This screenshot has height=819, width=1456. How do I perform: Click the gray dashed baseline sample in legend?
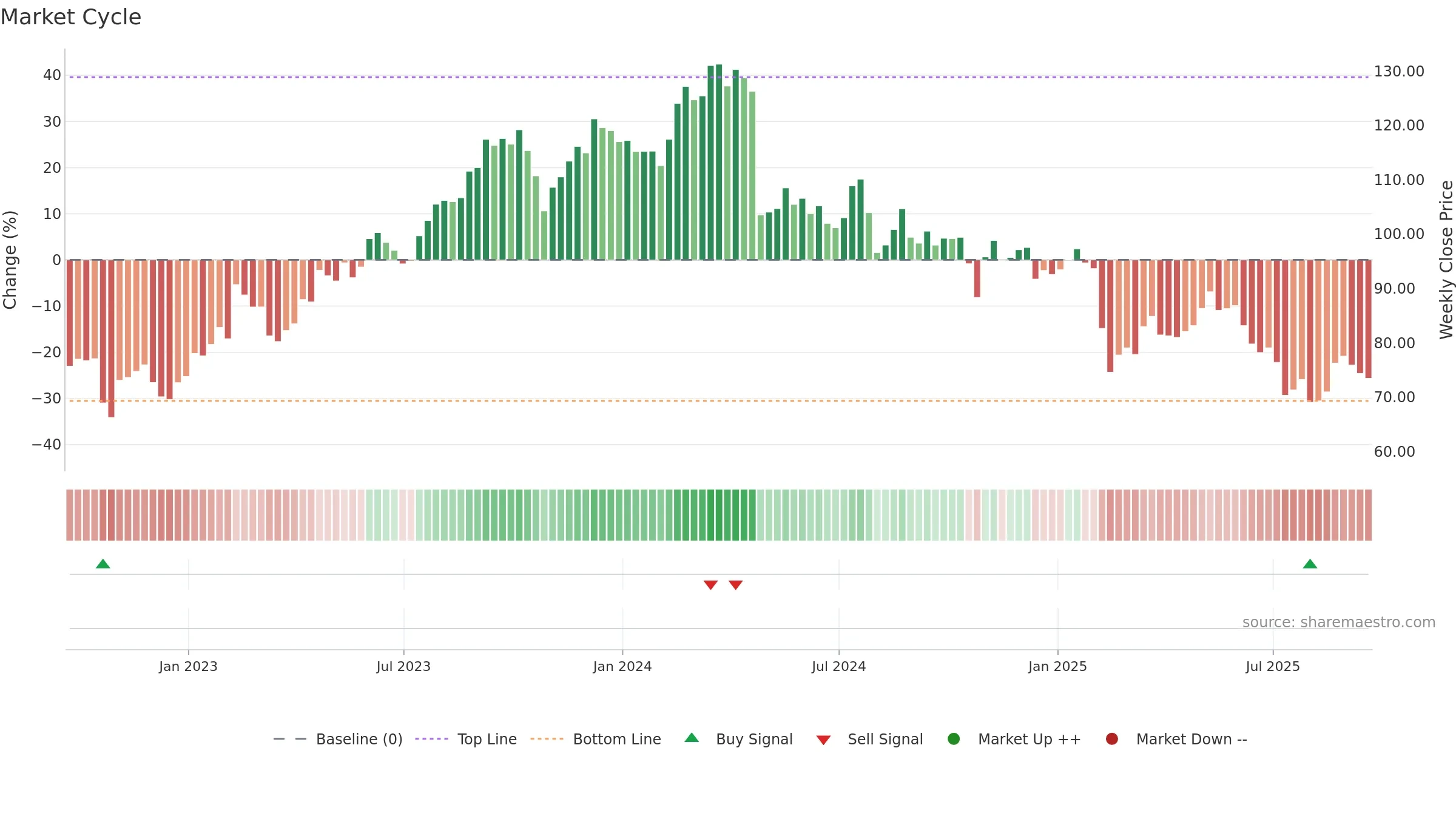pyautogui.click(x=290, y=739)
